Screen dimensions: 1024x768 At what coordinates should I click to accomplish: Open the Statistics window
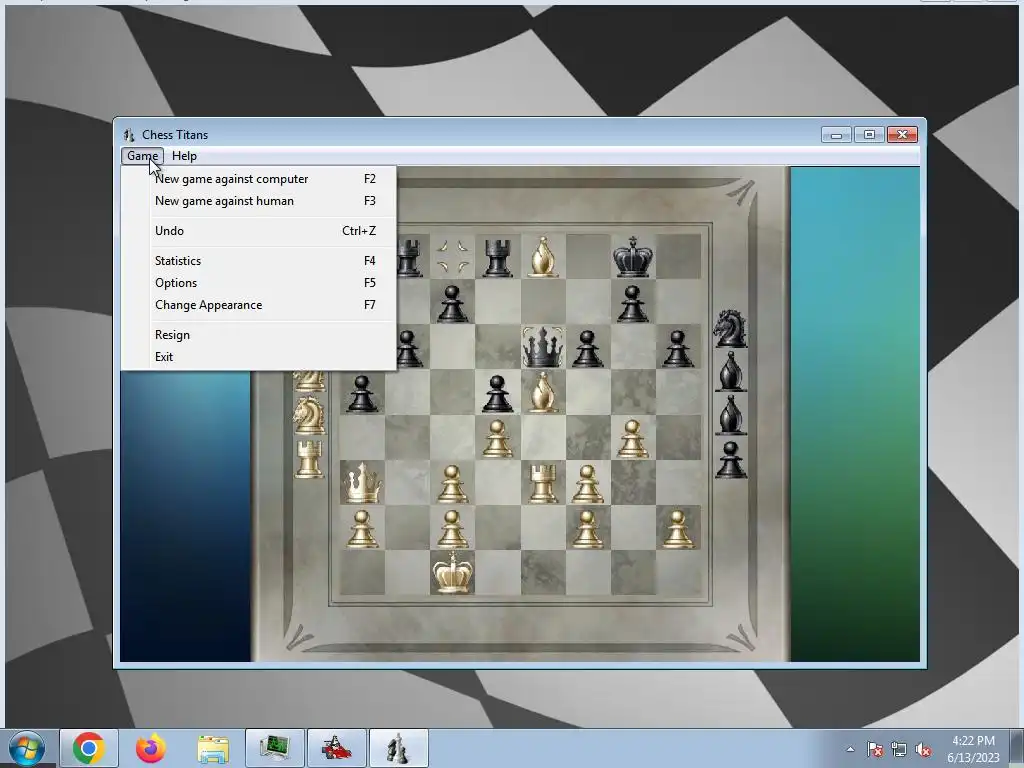click(x=259, y=261)
